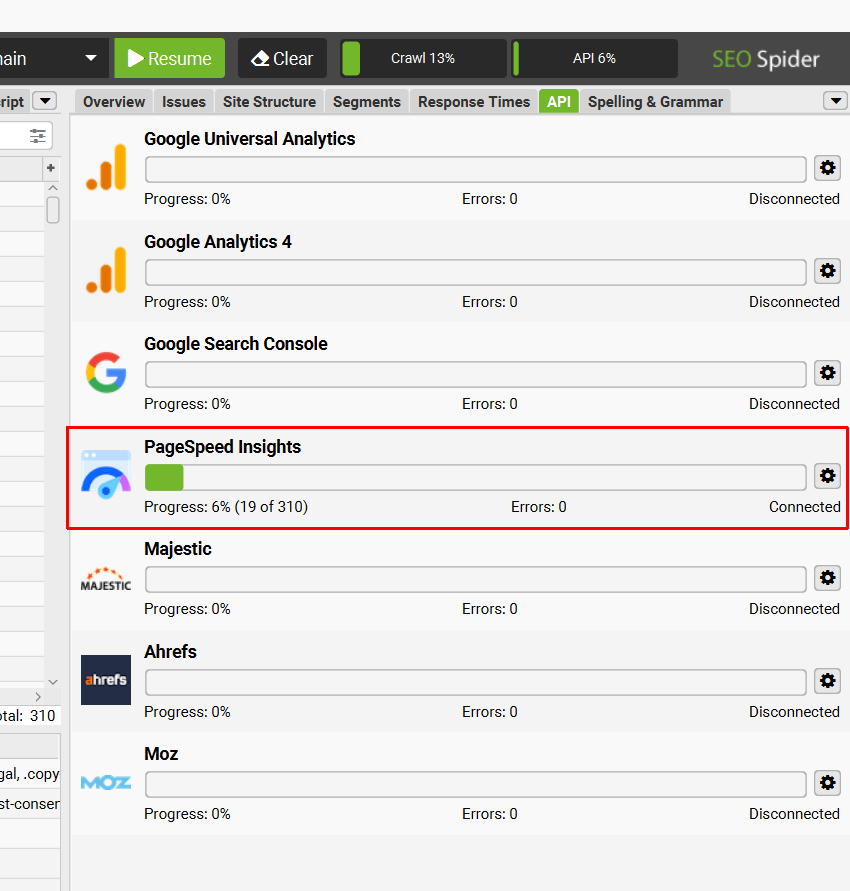Click the 'Google Universal Analytics' heading
This screenshot has width=850, height=891.
249,139
